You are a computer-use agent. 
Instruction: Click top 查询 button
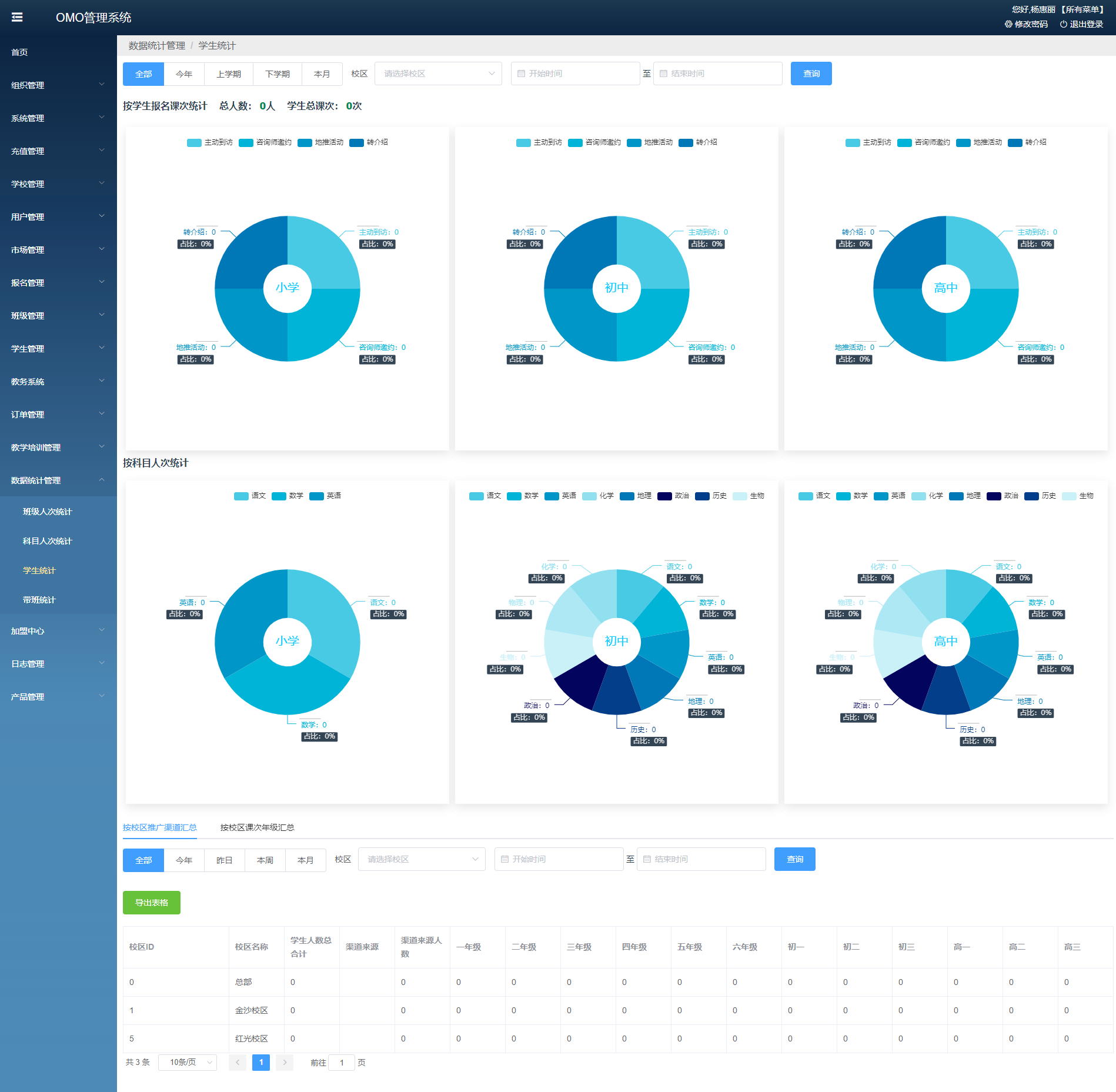(x=811, y=74)
